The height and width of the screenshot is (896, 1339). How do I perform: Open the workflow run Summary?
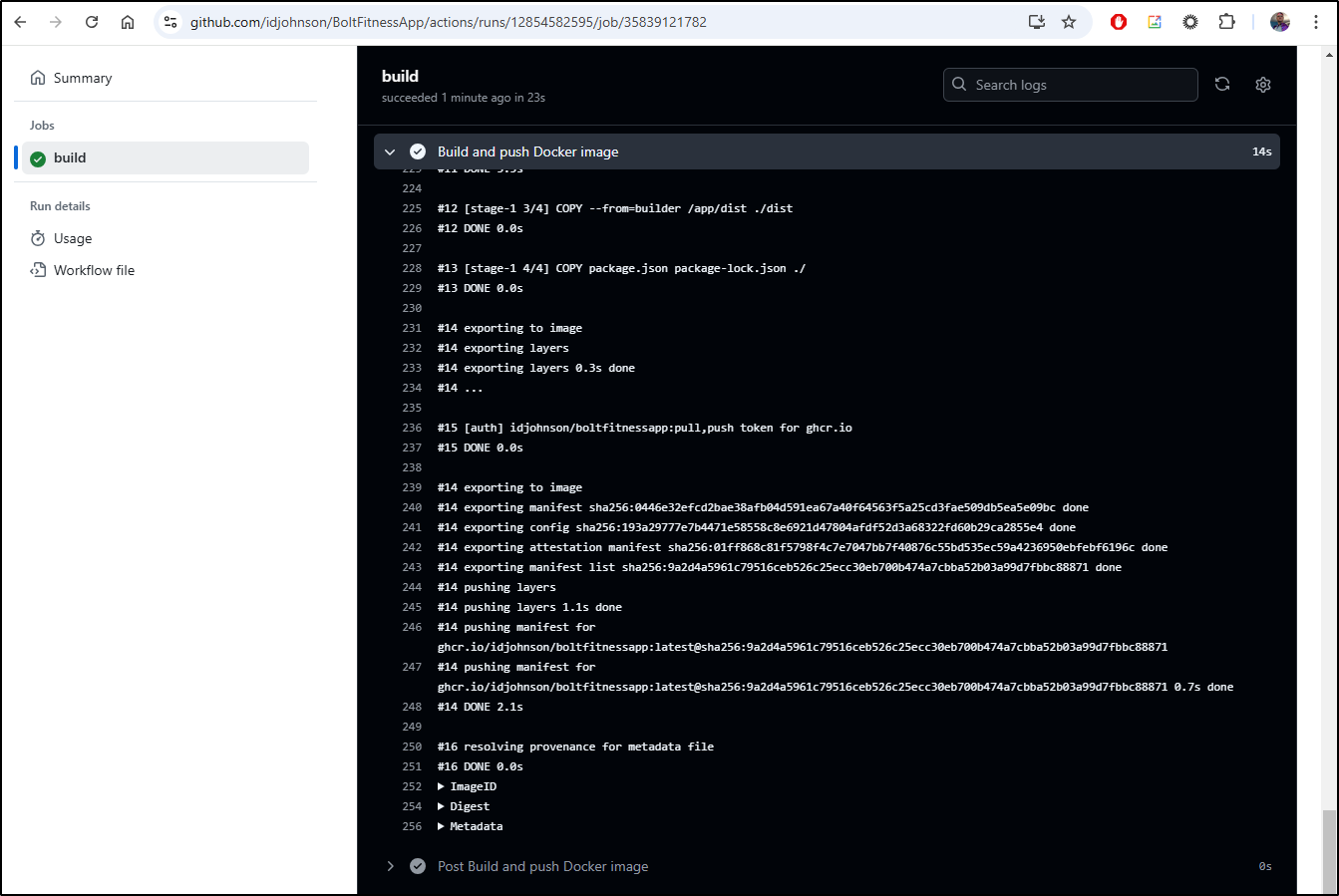pos(83,78)
